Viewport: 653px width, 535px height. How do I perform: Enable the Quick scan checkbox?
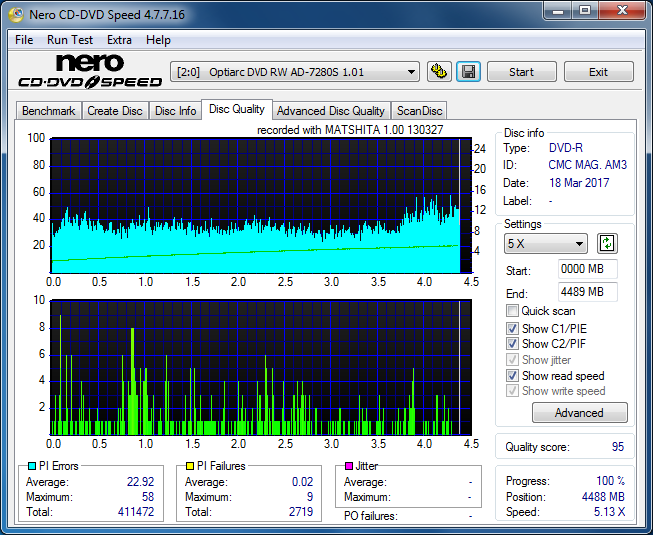tap(512, 311)
